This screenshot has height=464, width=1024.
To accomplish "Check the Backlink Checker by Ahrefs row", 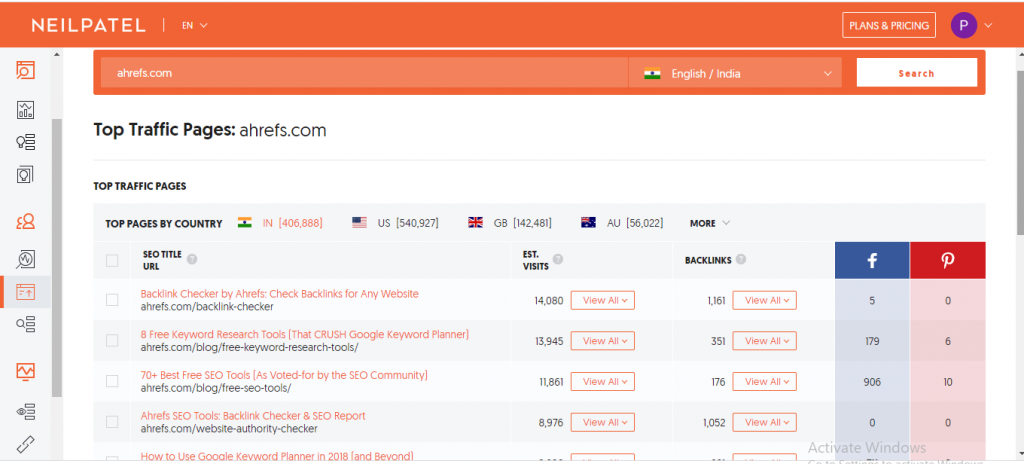I will pyautogui.click(x=112, y=300).
